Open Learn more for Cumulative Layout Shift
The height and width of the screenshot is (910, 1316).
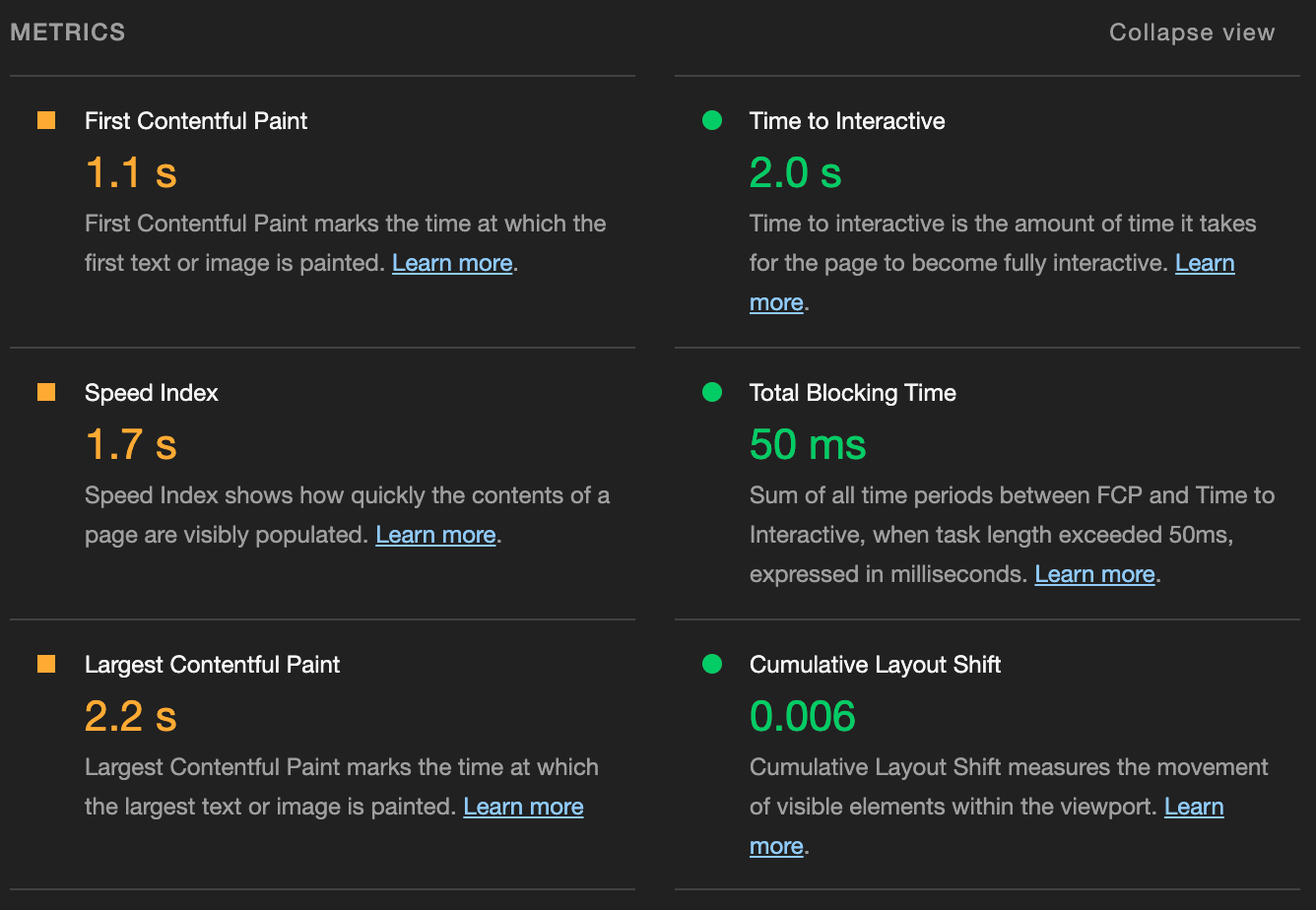tap(1194, 807)
